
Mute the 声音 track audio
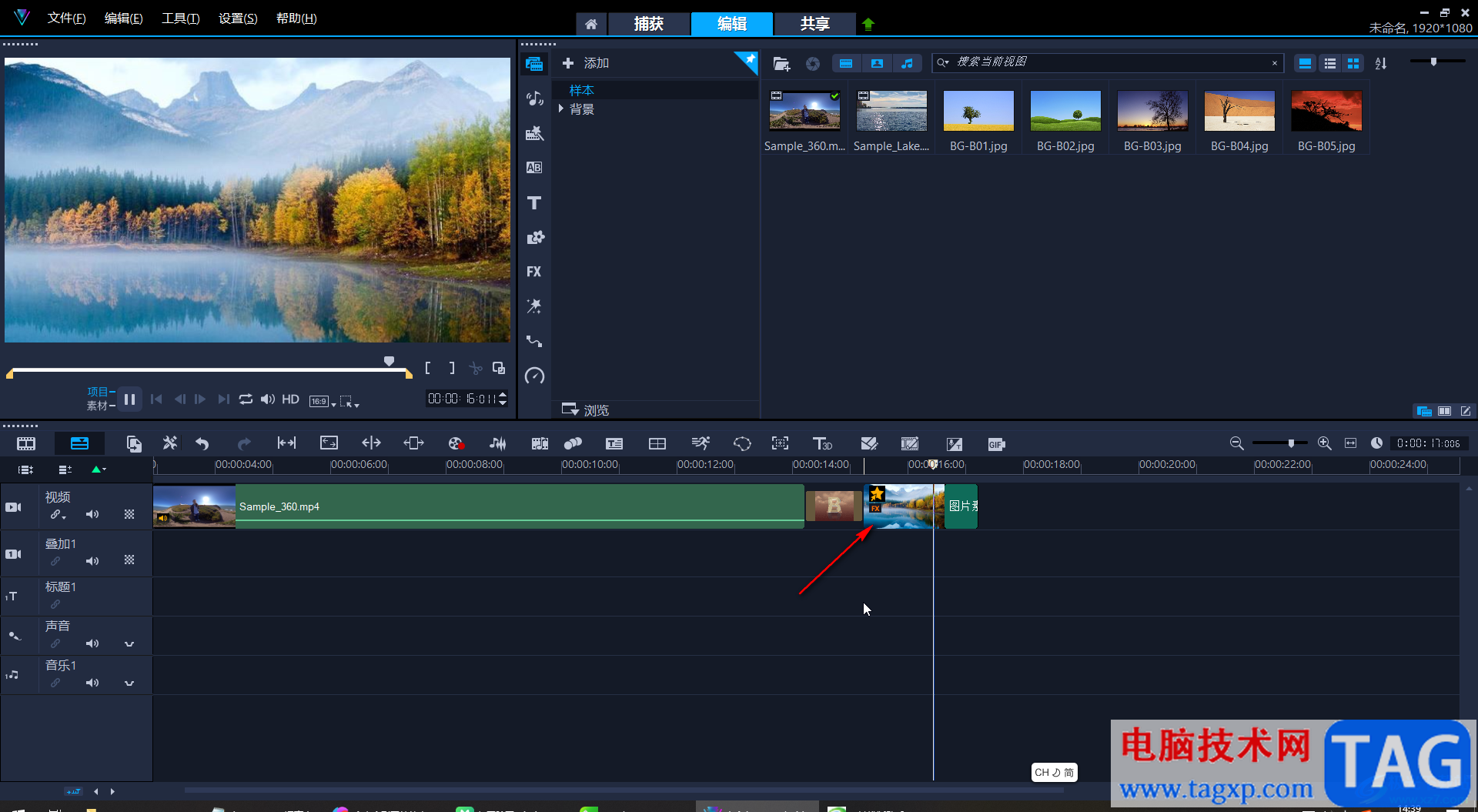(92, 643)
